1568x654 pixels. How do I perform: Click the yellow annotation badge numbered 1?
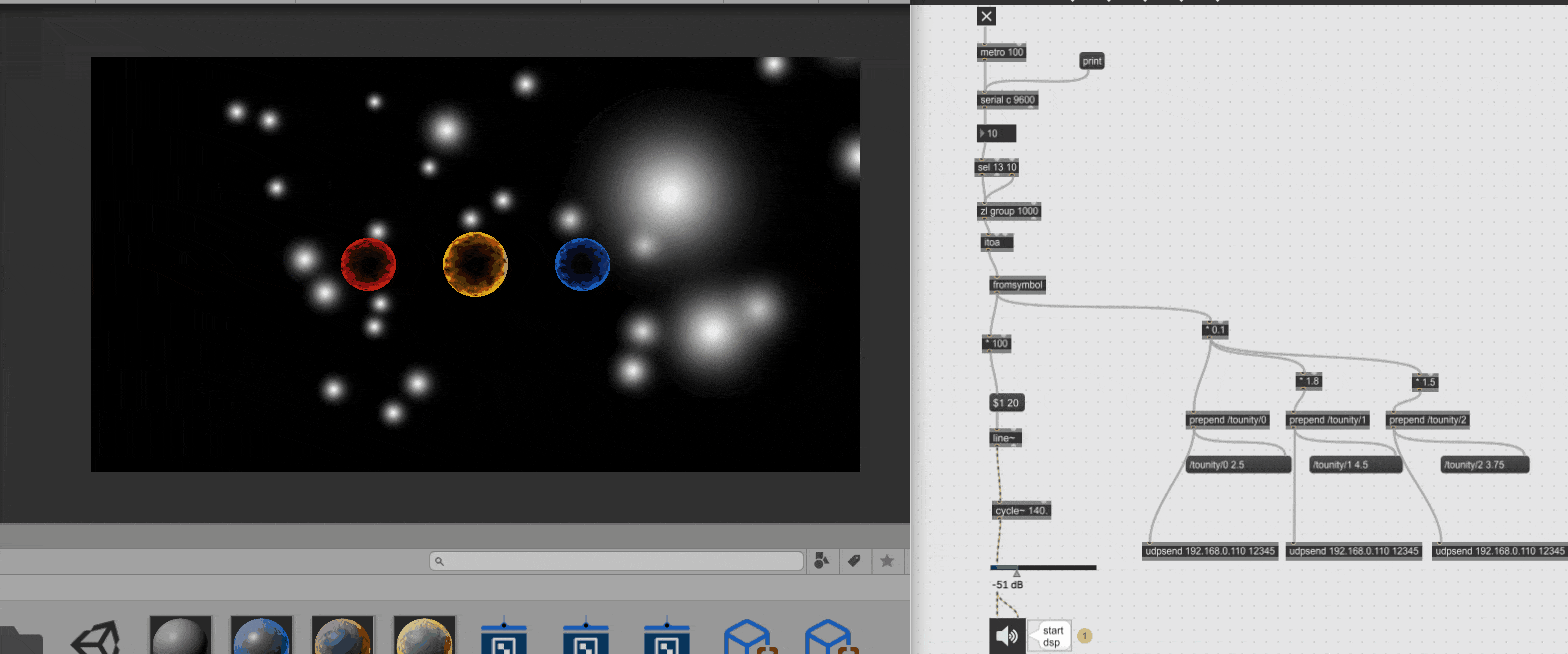(1085, 635)
